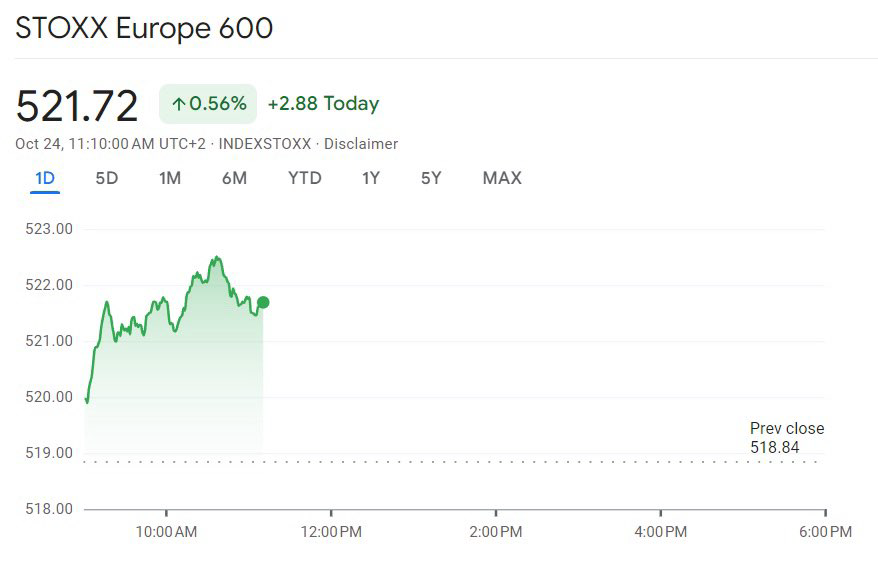Click the green current-price dot on chart

[263, 303]
